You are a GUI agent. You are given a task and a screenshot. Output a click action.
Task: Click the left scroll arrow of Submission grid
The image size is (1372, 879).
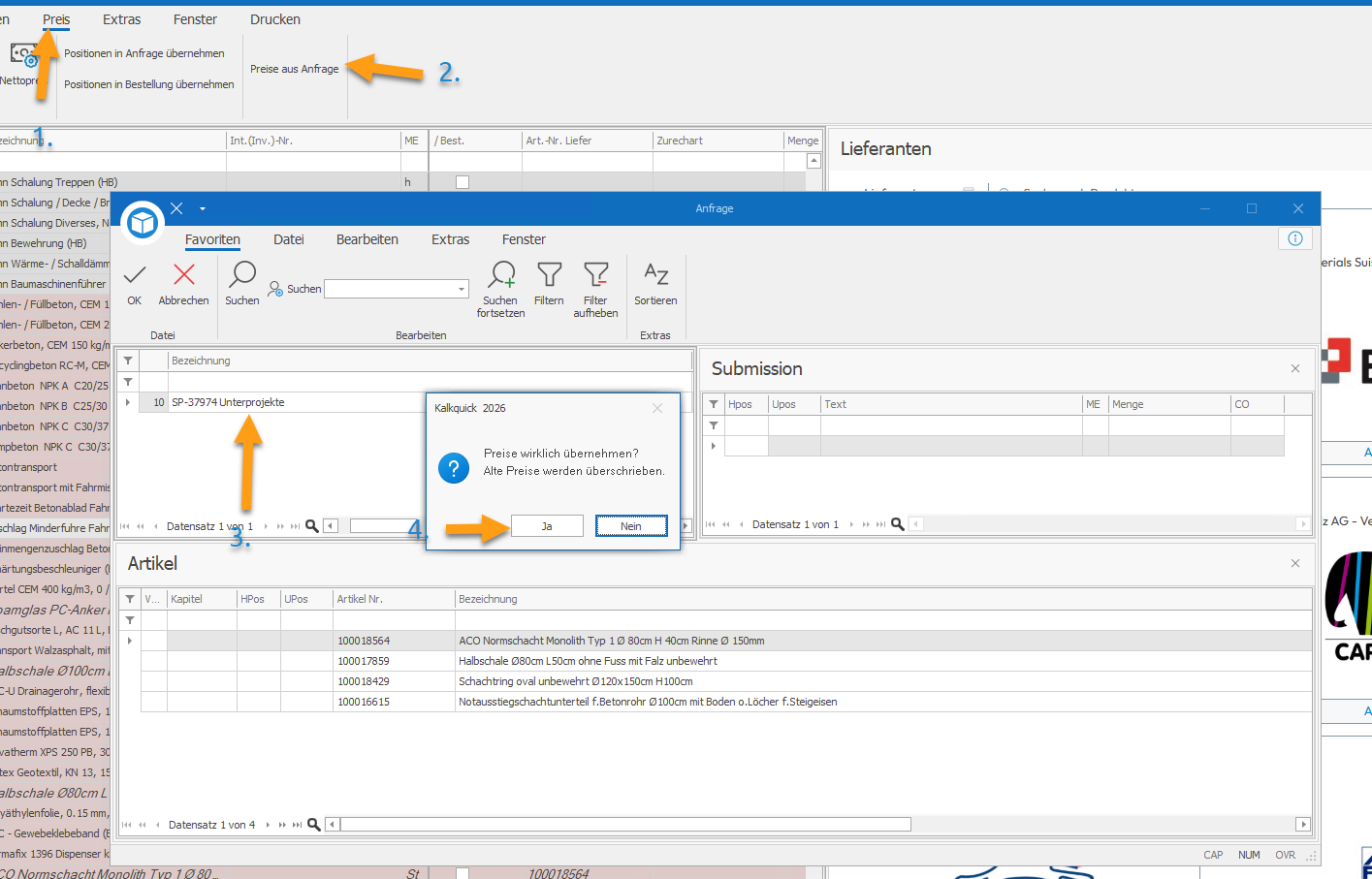(x=915, y=524)
